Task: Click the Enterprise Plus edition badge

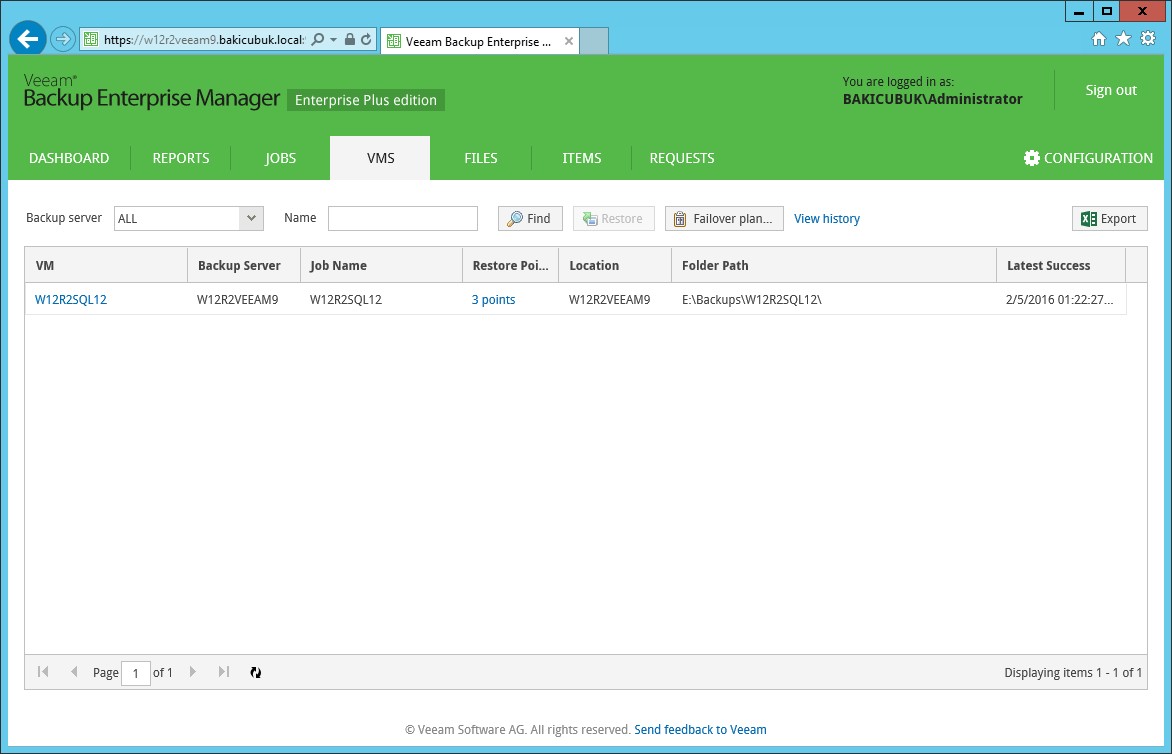Action: tap(366, 100)
